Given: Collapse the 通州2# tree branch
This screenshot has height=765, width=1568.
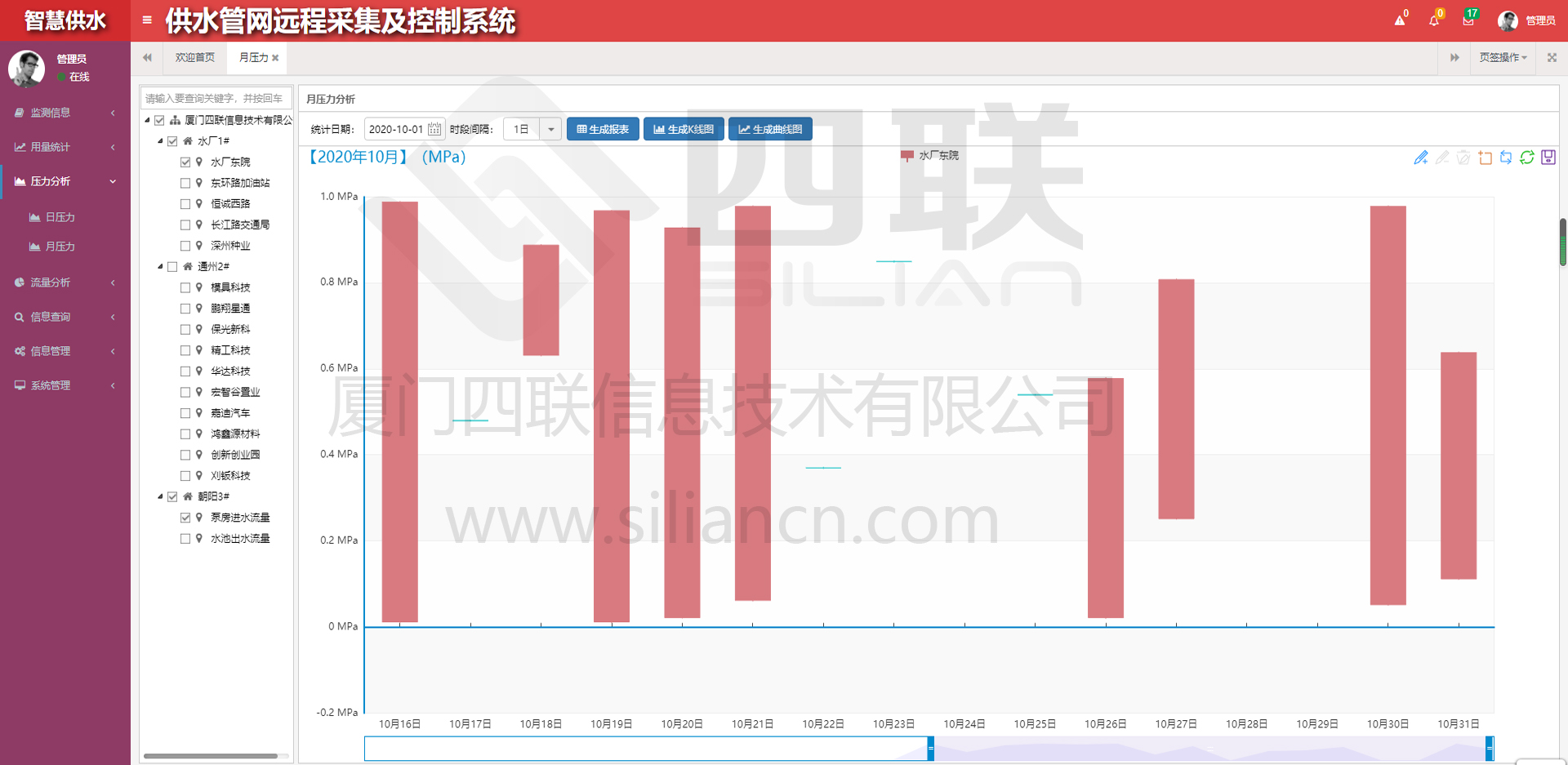Looking at the screenshot, I should click(160, 267).
